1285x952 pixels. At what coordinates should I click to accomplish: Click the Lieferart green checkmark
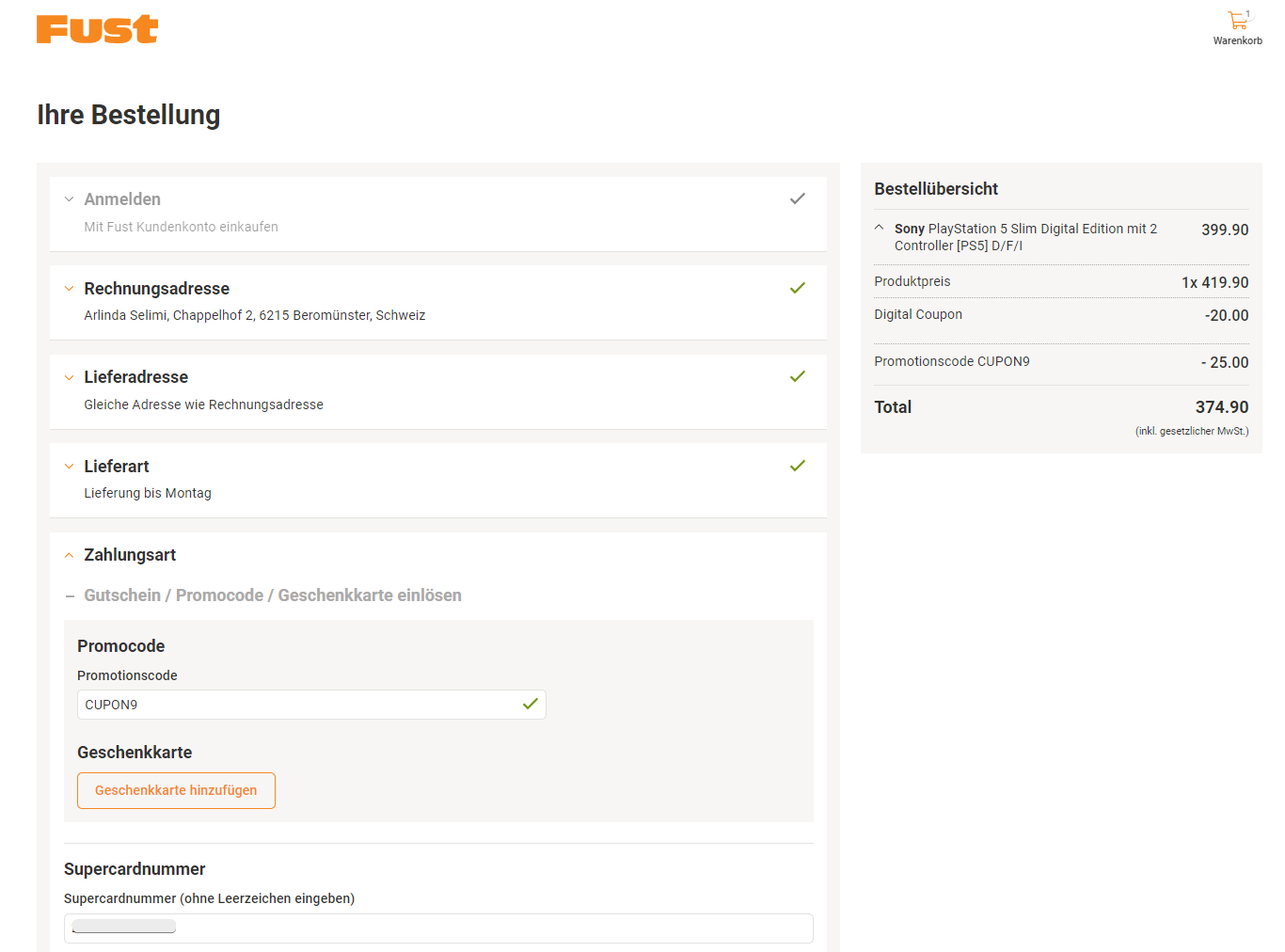coord(797,466)
